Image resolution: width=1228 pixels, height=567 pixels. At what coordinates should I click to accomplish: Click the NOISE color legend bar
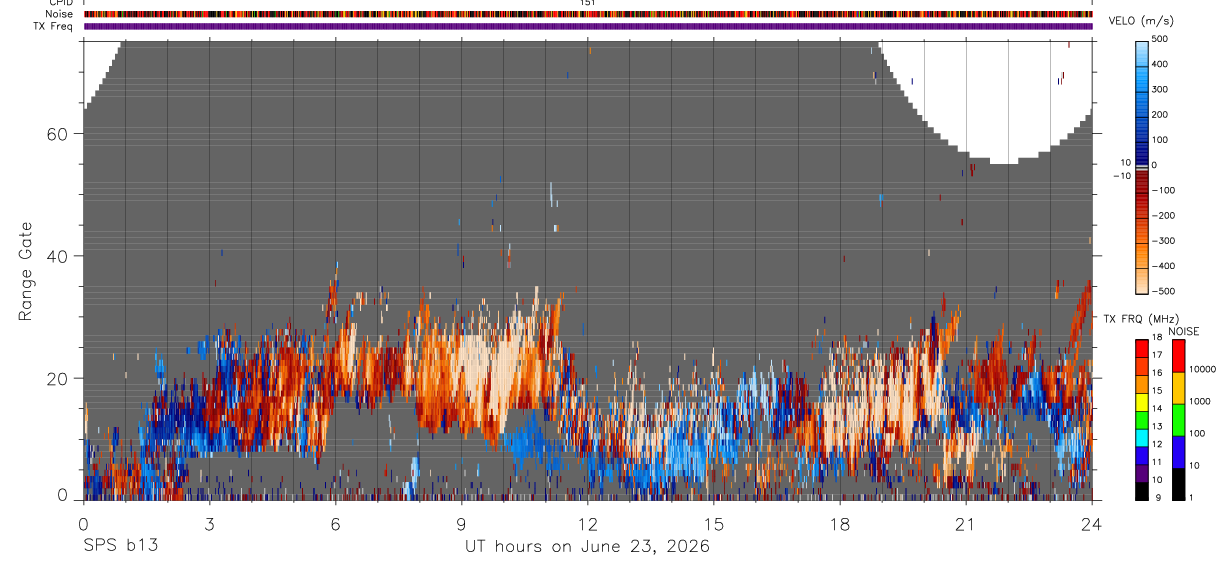pyautogui.click(x=1178, y=420)
